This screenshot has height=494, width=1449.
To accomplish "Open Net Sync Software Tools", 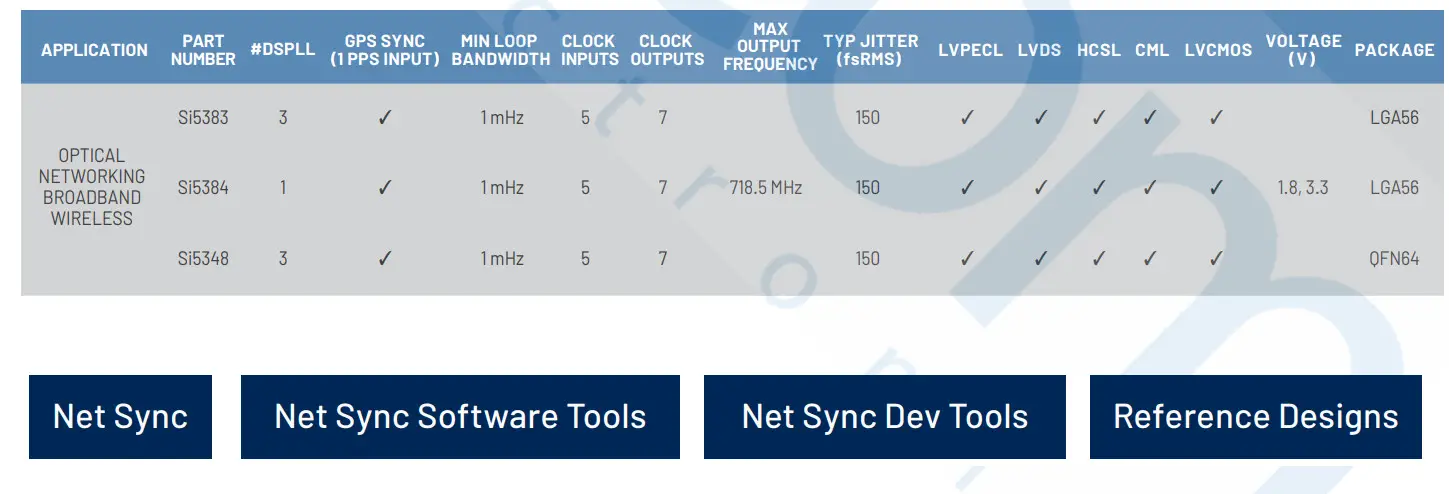I will (x=460, y=417).
